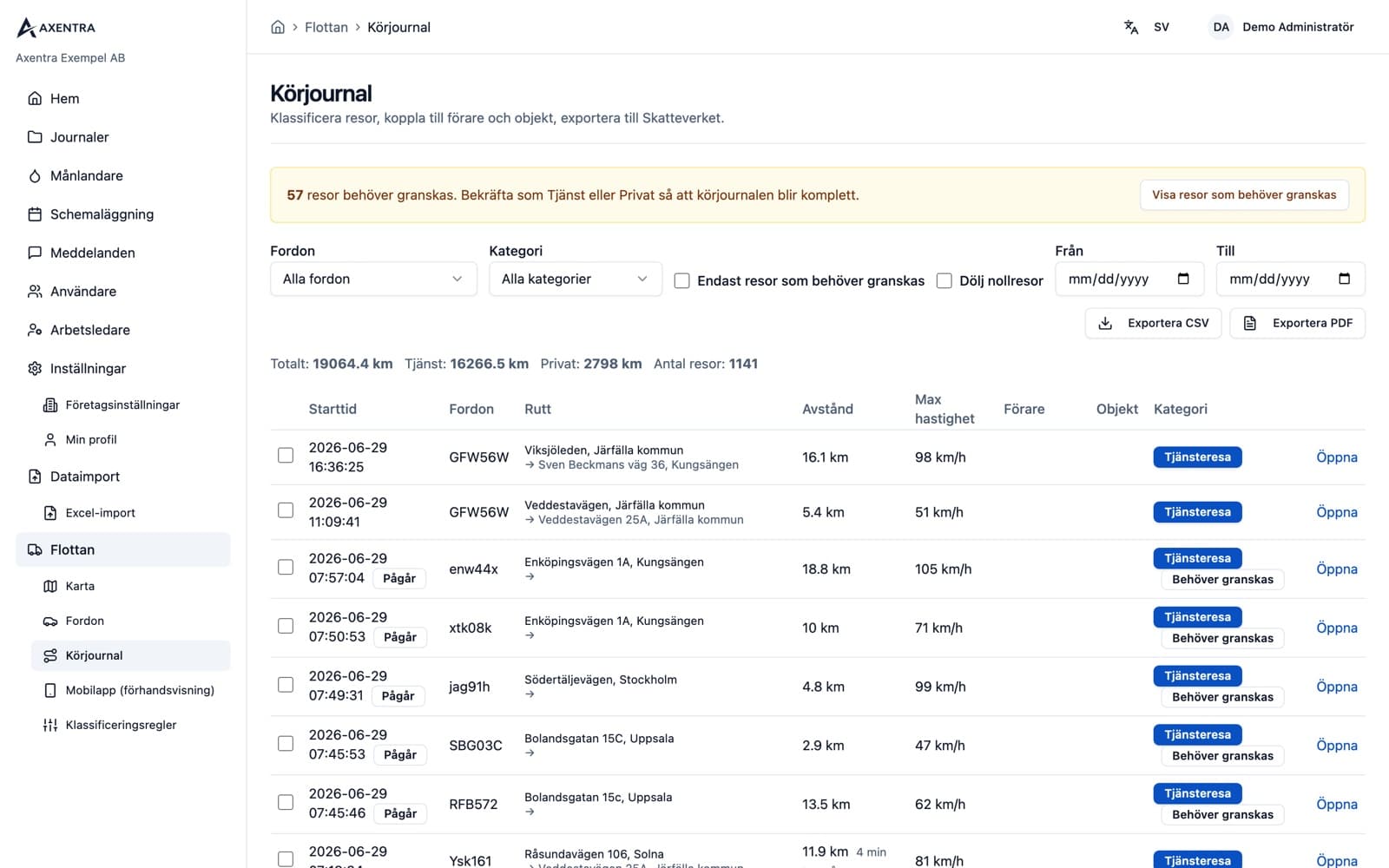The image size is (1389, 868).
Task: Check the RFB572 trip checkbox
Action: pyautogui.click(x=286, y=802)
